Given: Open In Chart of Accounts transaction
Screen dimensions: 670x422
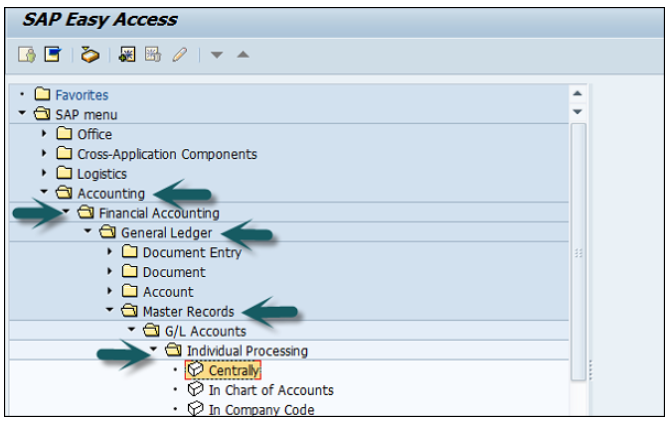Looking at the screenshot, I should tap(270, 390).
